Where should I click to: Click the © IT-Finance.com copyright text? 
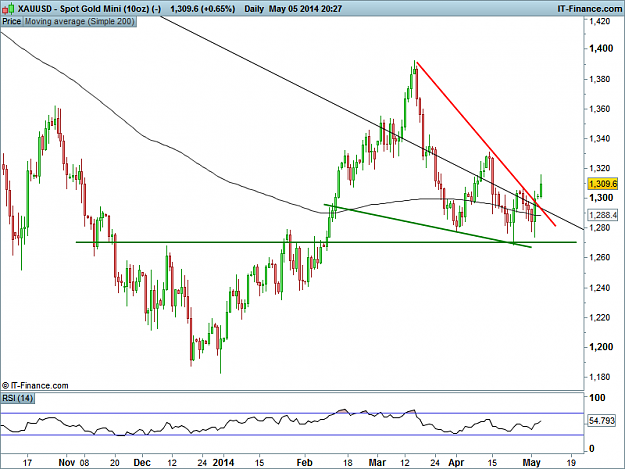click(x=35, y=385)
